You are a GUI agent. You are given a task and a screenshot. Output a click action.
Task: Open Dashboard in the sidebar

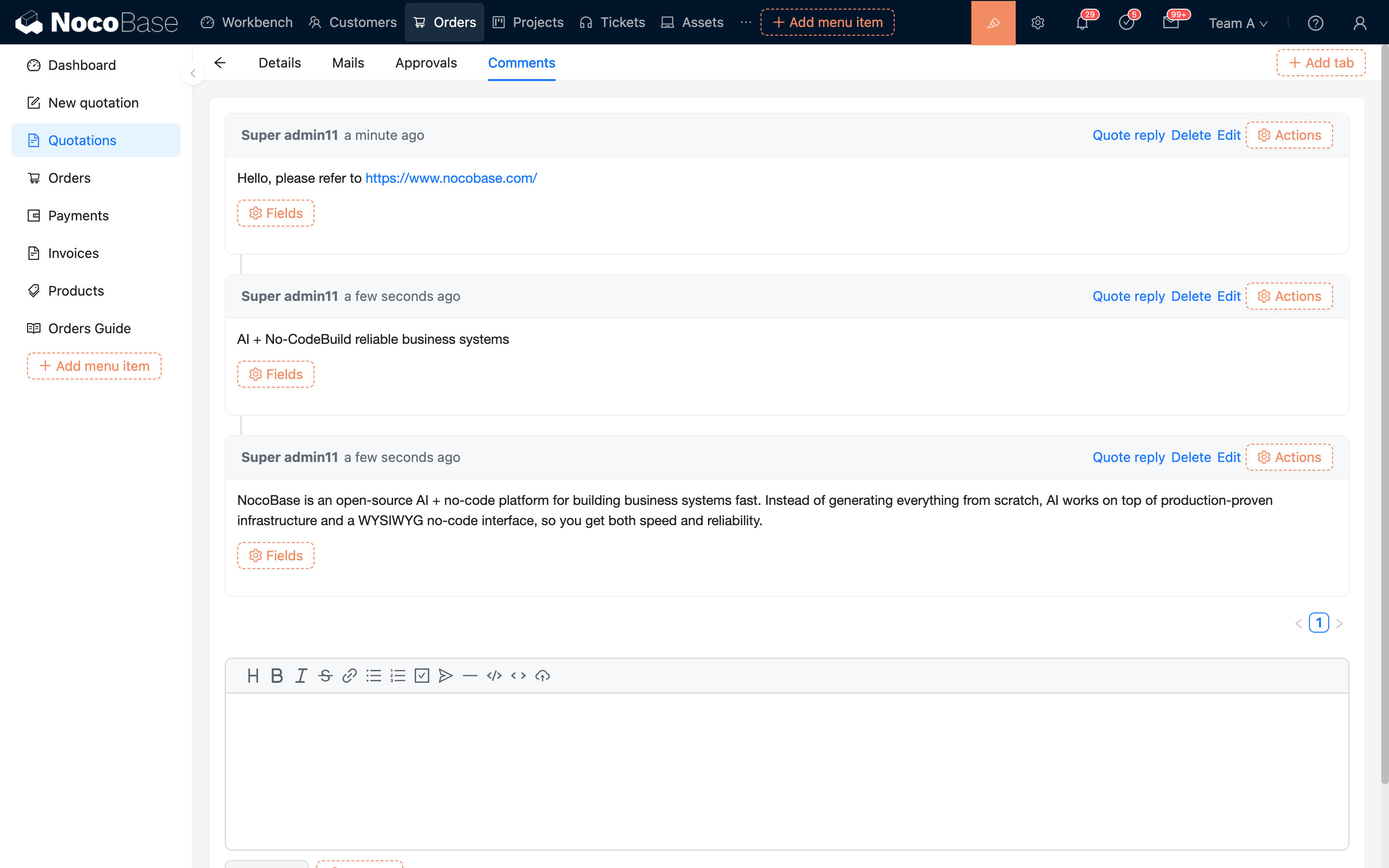point(96,65)
